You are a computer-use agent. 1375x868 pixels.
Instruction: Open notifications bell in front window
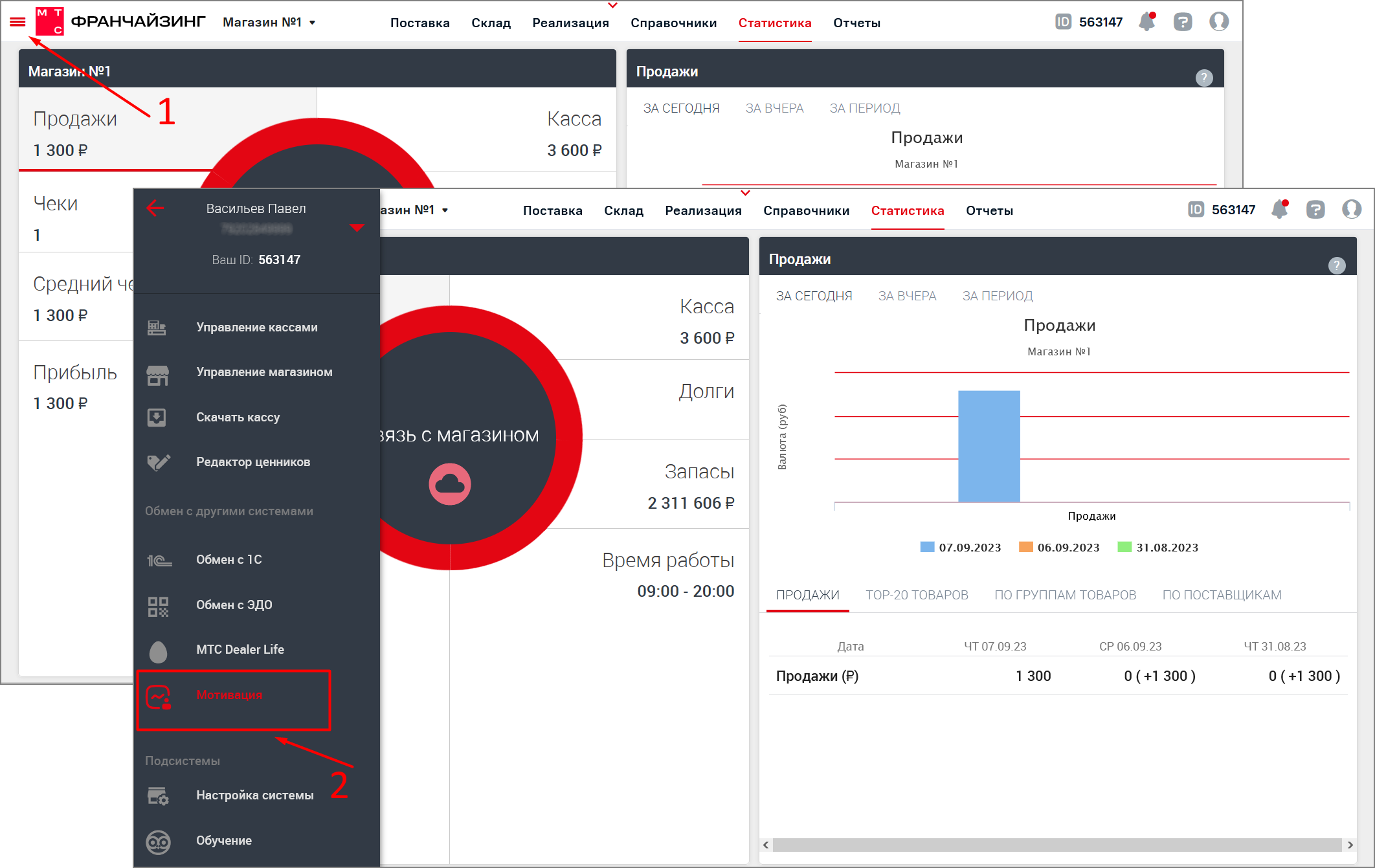click(x=1280, y=210)
